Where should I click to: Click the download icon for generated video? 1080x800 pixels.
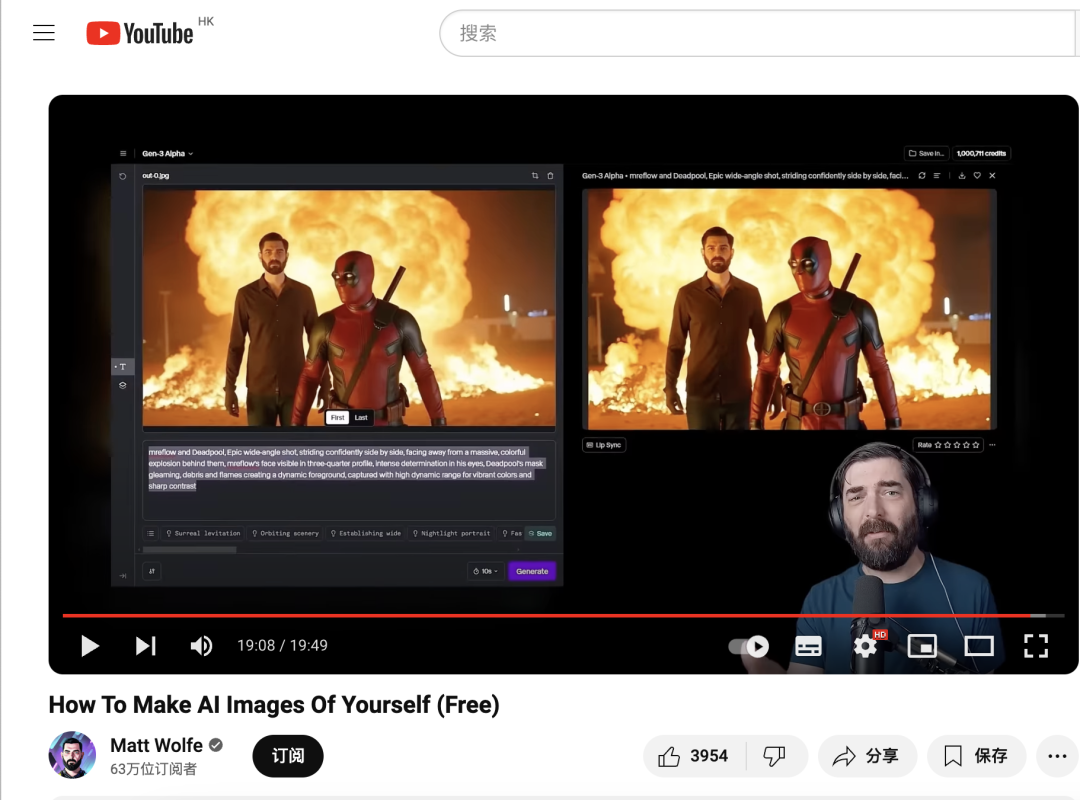962,176
